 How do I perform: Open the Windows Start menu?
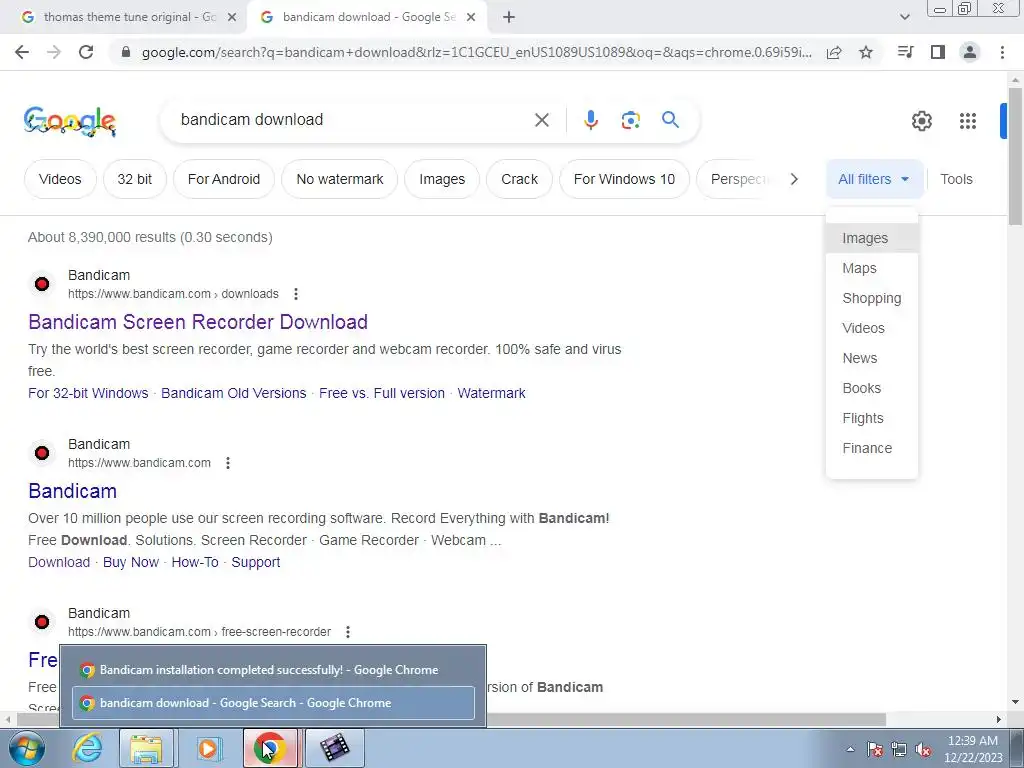pyautogui.click(x=25, y=748)
